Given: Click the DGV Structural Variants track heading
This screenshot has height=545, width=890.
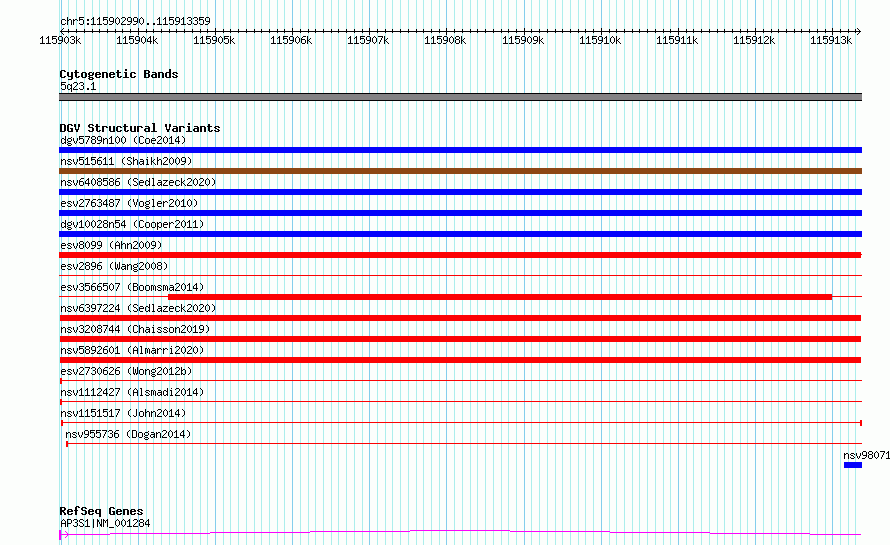Looking at the screenshot, I should pos(140,128).
